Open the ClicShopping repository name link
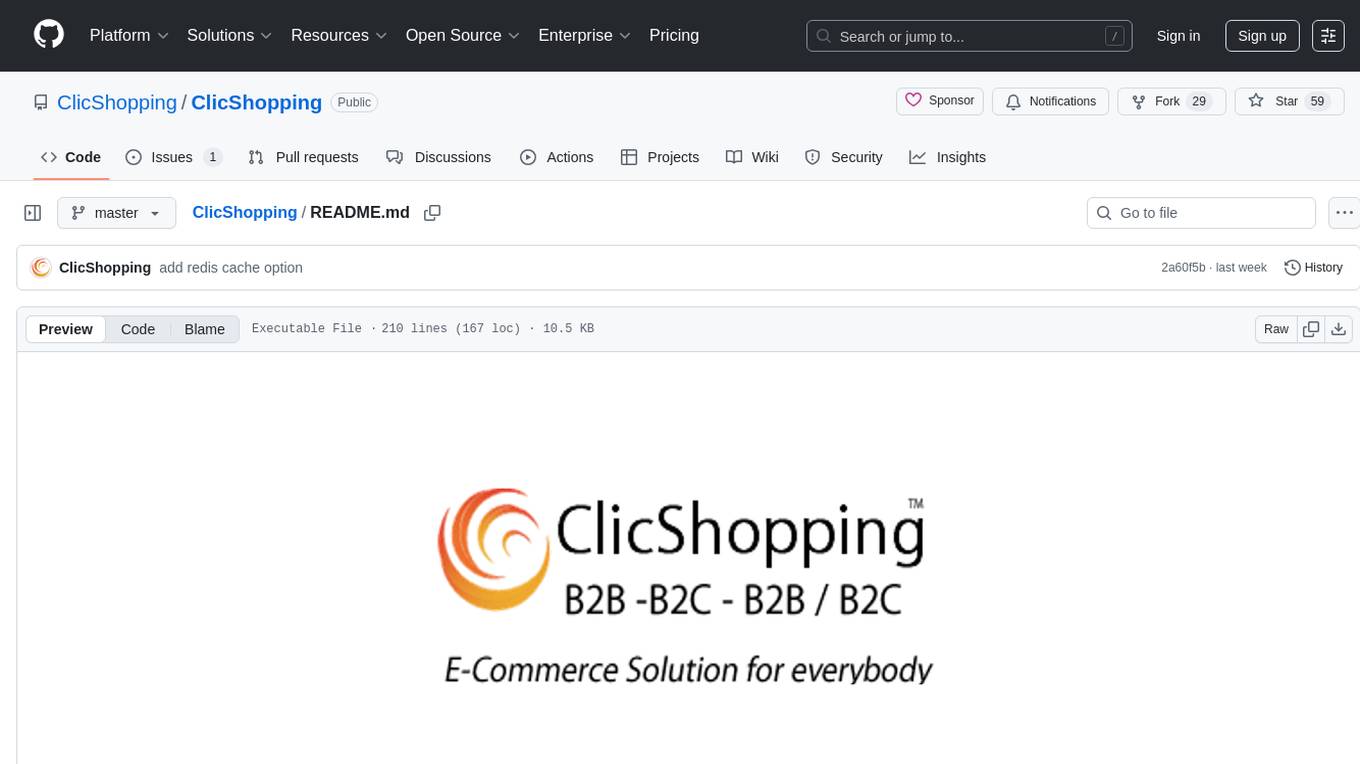 (256, 102)
